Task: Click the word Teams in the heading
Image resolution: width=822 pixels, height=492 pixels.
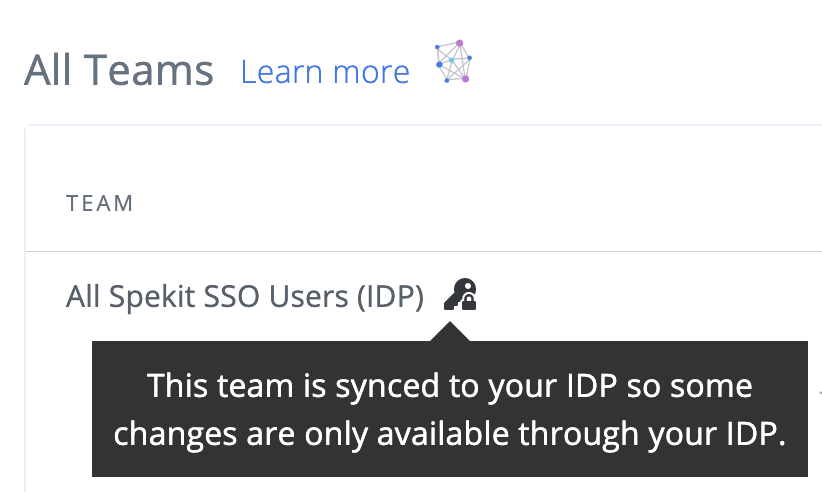Action: point(148,70)
